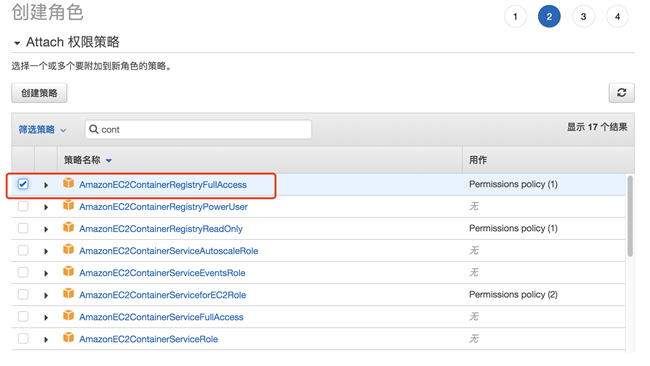Check AmazonEC2ContainerServiceFullAccess checkbox
Viewport: 650px width, 366px height.
point(23,316)
